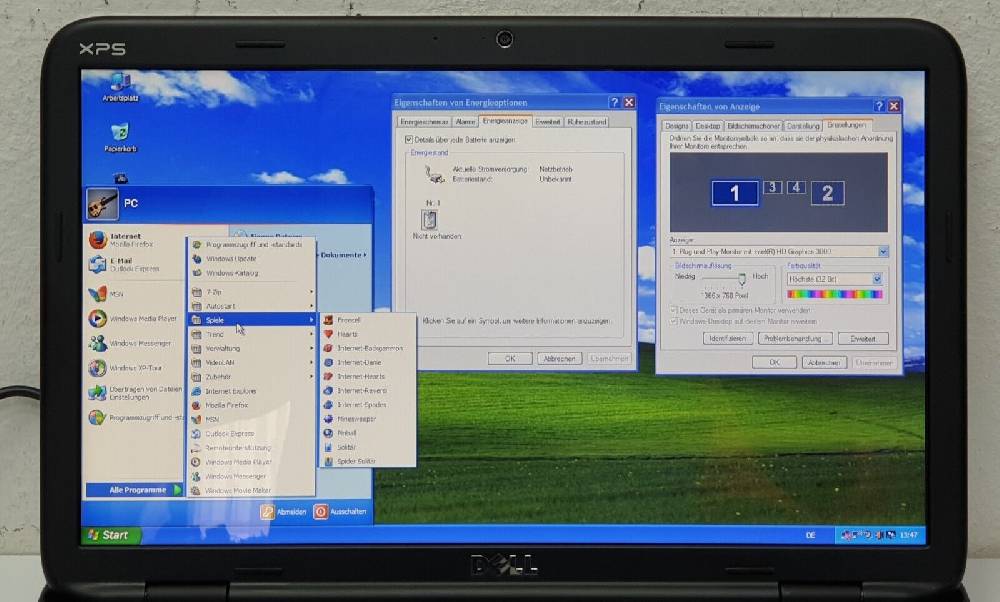Screen dimensions: 1000x602
Task: Expand the Verwaltung program folder
Action: [252, 348]
